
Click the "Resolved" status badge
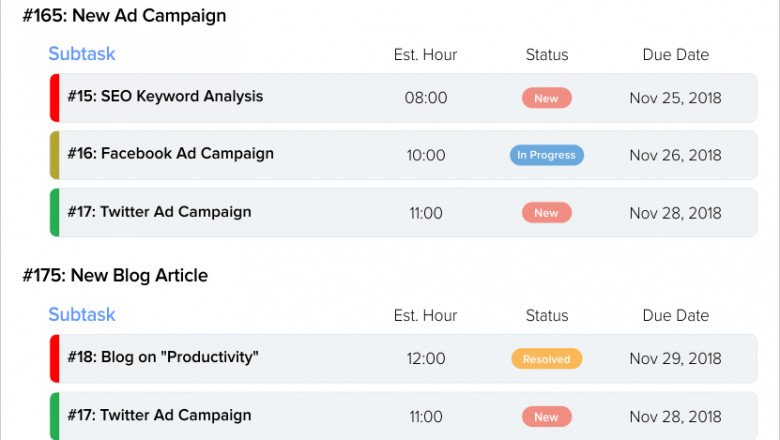point(546,359)
